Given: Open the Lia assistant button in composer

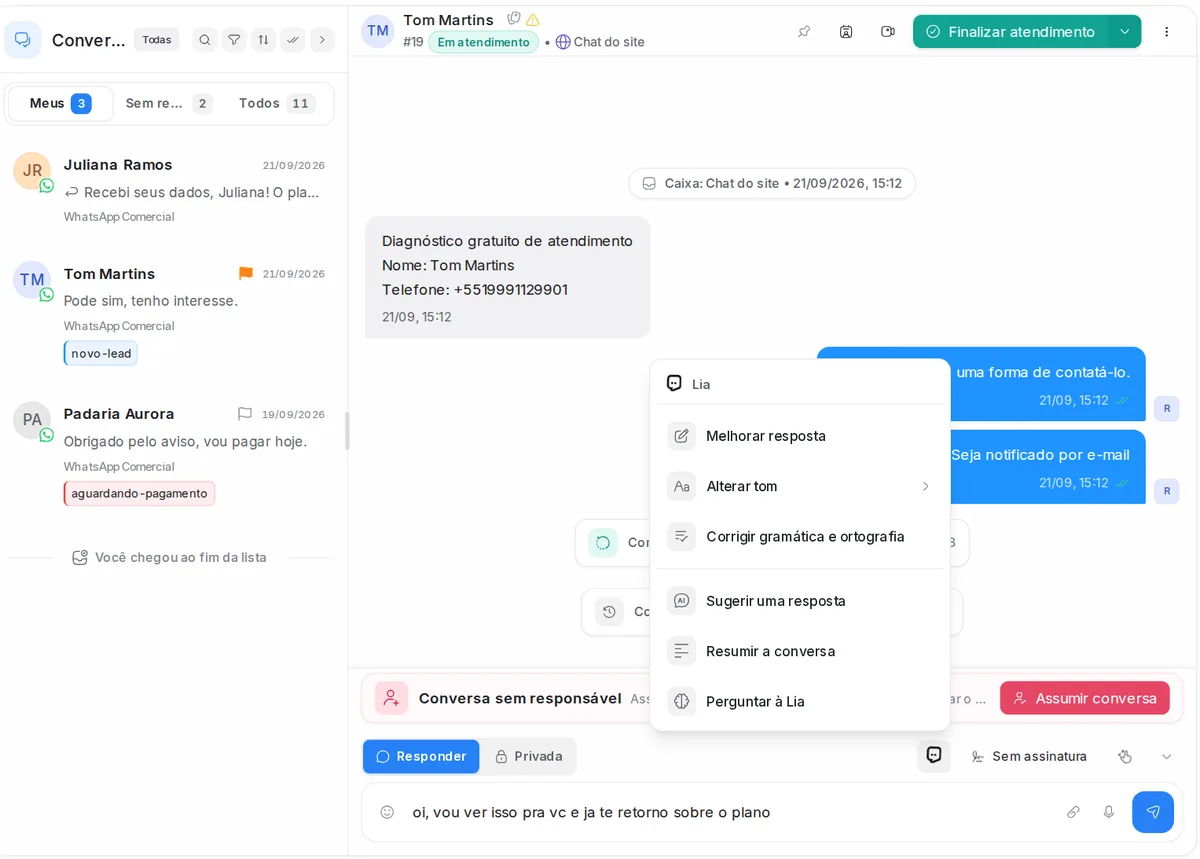Looking at the screenshot, I should point(934,756).
